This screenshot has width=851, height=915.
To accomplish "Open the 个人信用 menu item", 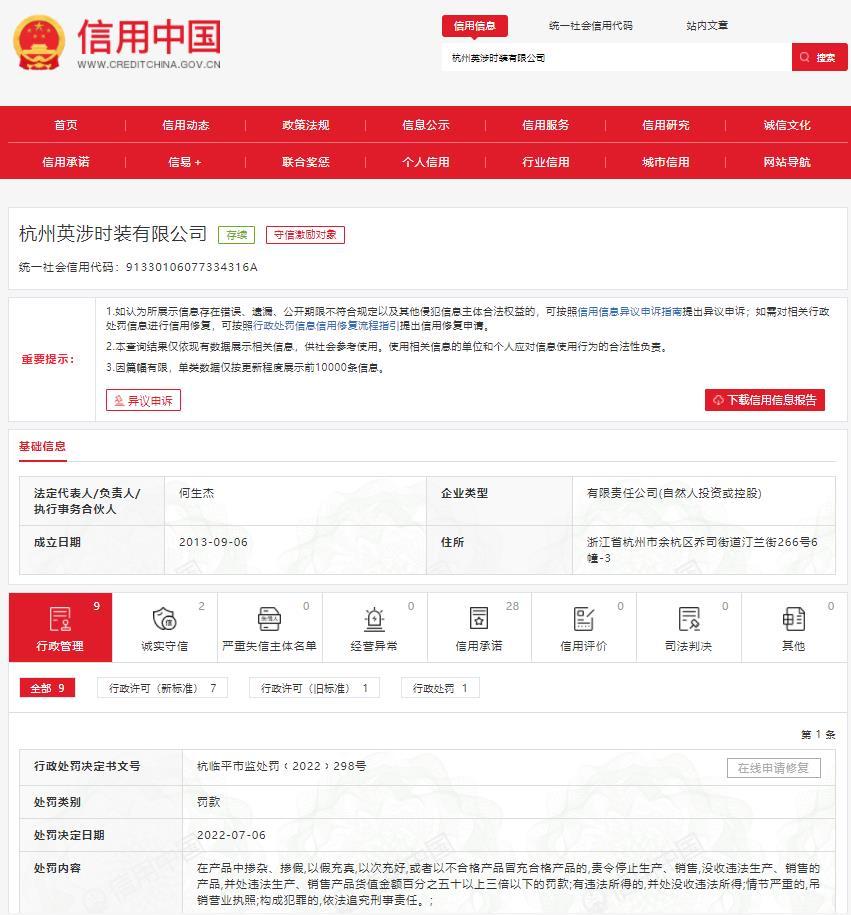I will coord(426,162).
